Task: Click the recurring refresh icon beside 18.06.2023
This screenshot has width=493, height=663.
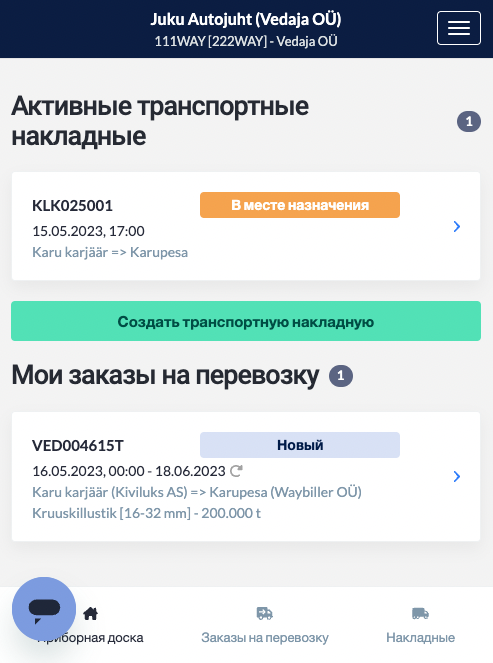Action: point(236,471)
